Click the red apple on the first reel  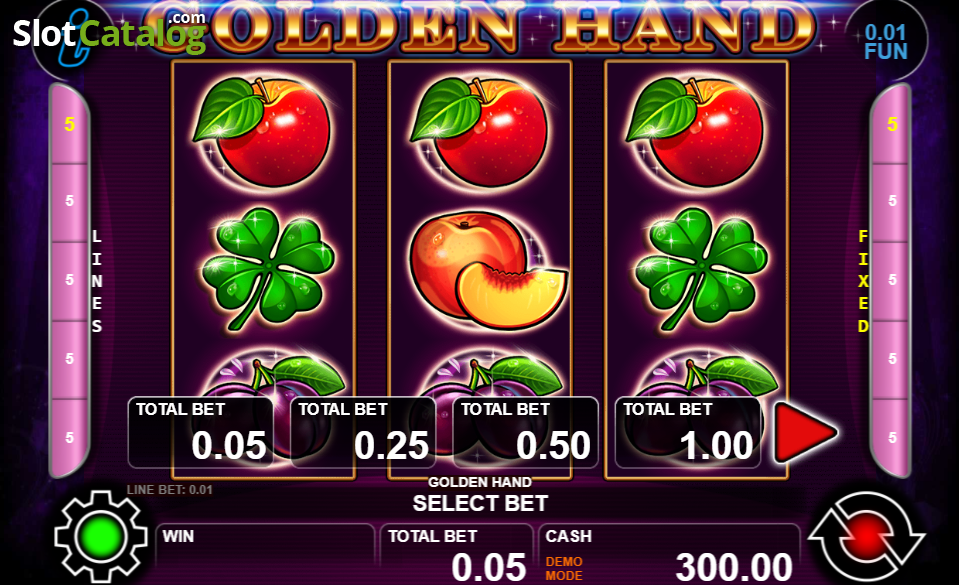pos(263,132)
